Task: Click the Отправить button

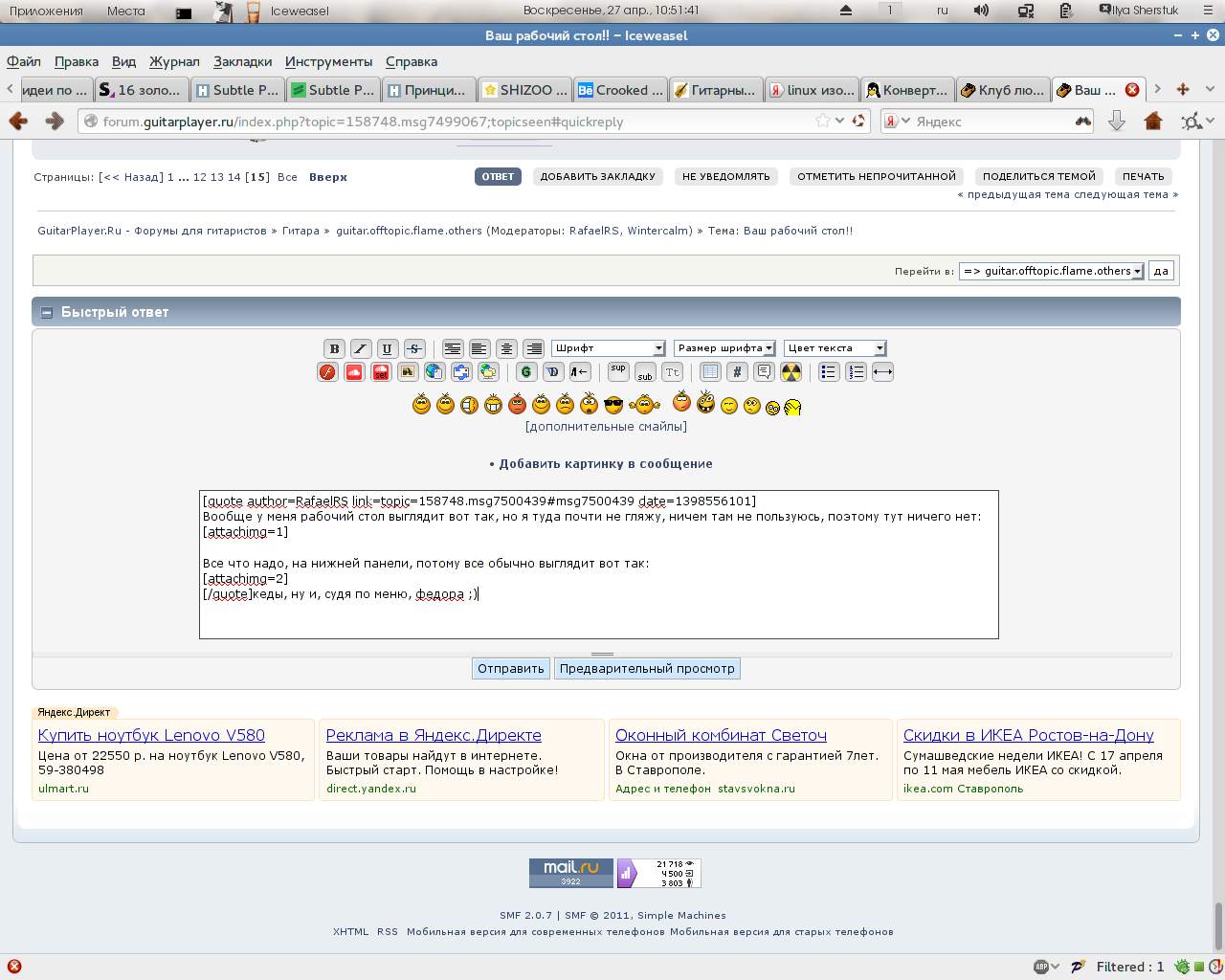Action: [510, 669]
